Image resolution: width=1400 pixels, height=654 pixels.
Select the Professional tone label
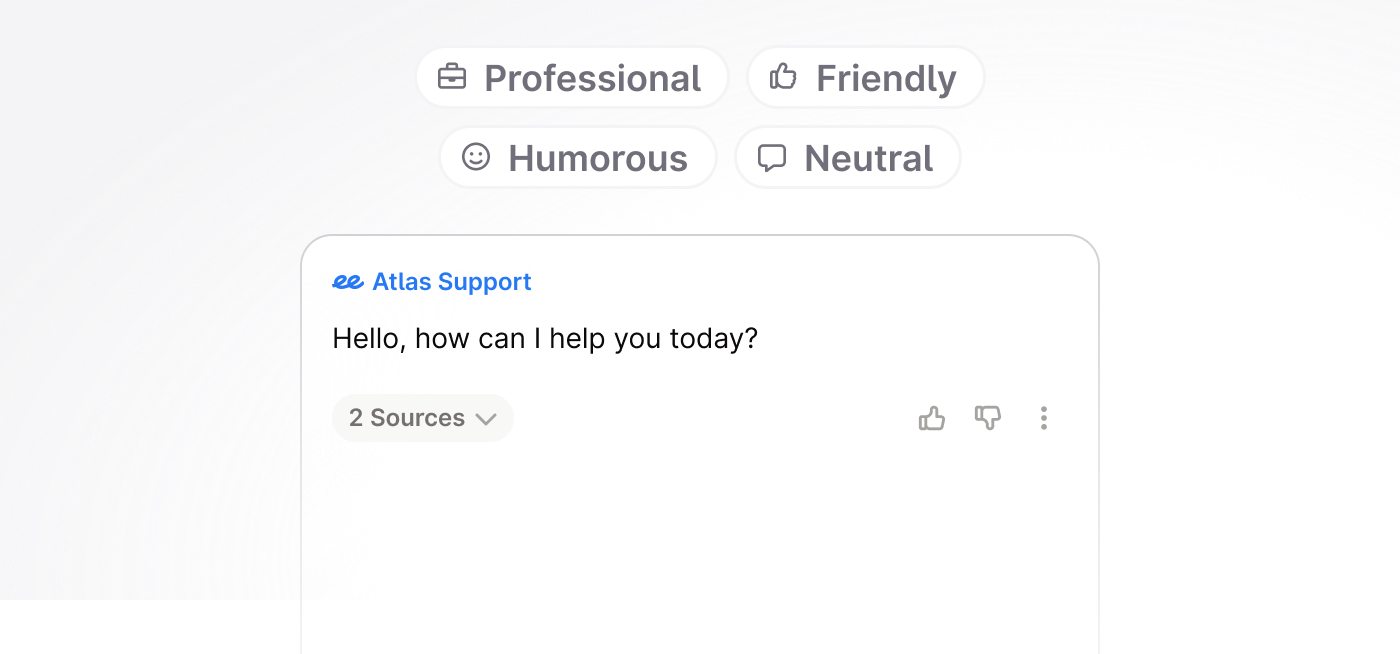[592, 78]
